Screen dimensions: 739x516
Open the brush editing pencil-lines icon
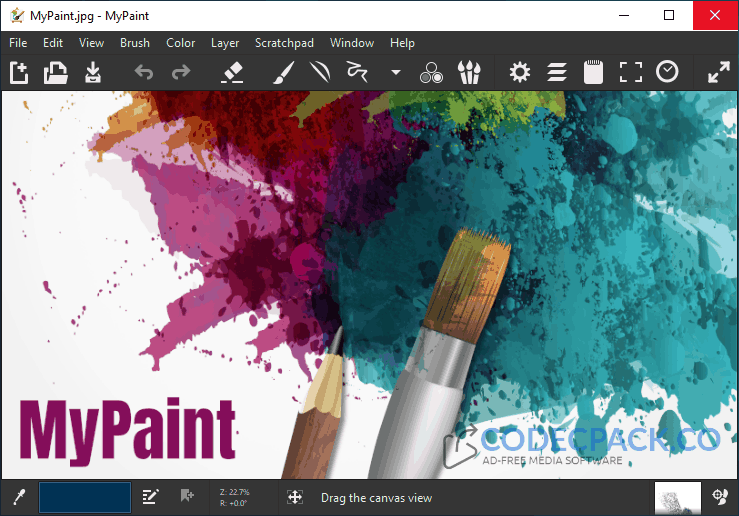150,497
